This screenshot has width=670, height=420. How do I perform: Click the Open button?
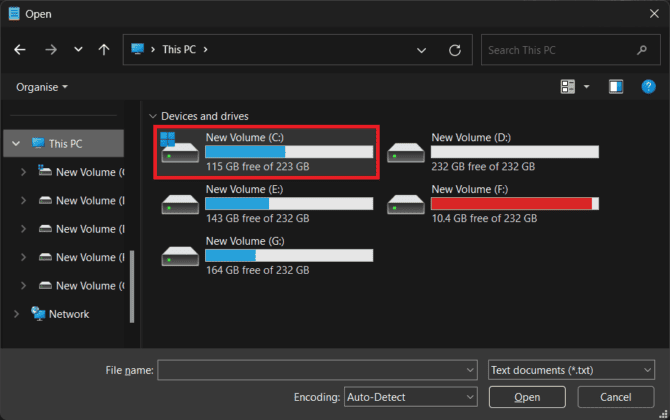527,396
